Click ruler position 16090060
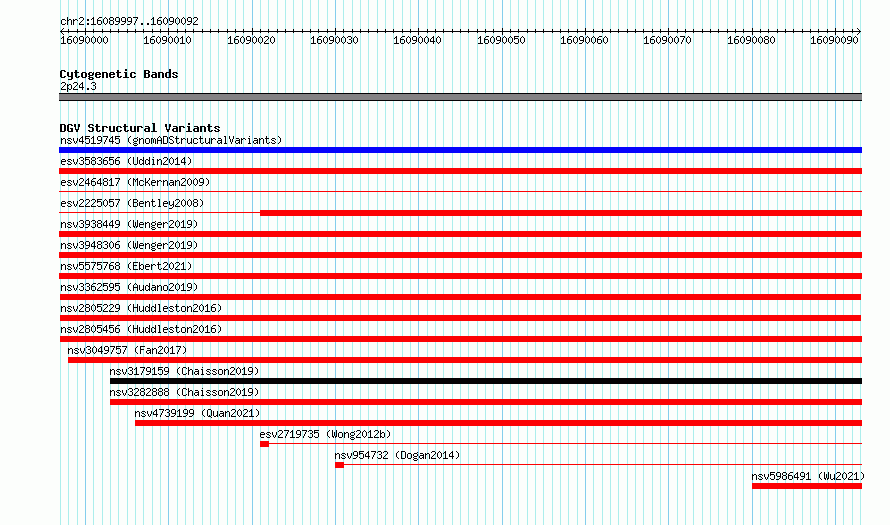 [585, 40]
